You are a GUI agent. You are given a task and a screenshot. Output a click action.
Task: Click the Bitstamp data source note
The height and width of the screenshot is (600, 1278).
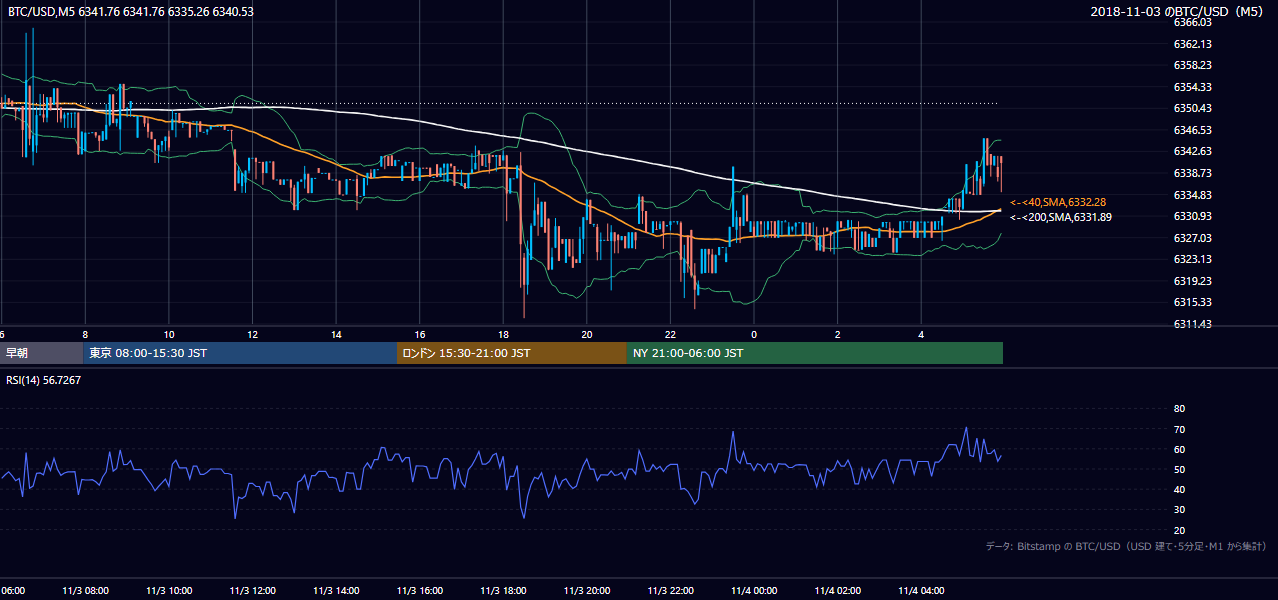[x=1126, y=546]
